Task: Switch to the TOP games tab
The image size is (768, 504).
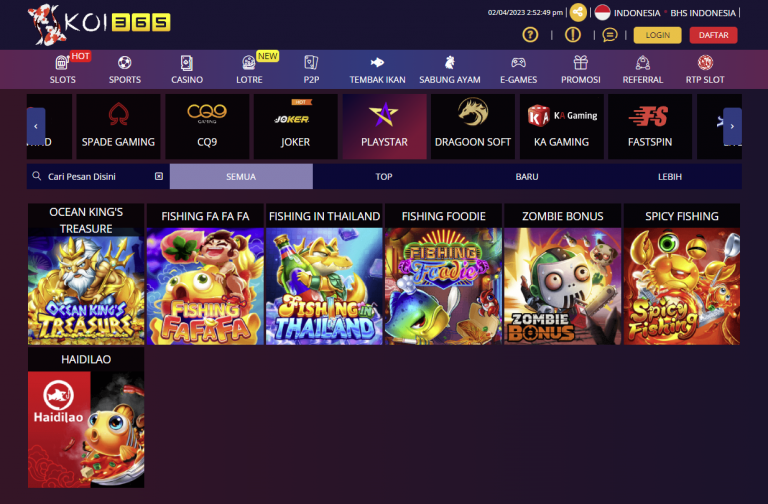Action: click(384, 176)
